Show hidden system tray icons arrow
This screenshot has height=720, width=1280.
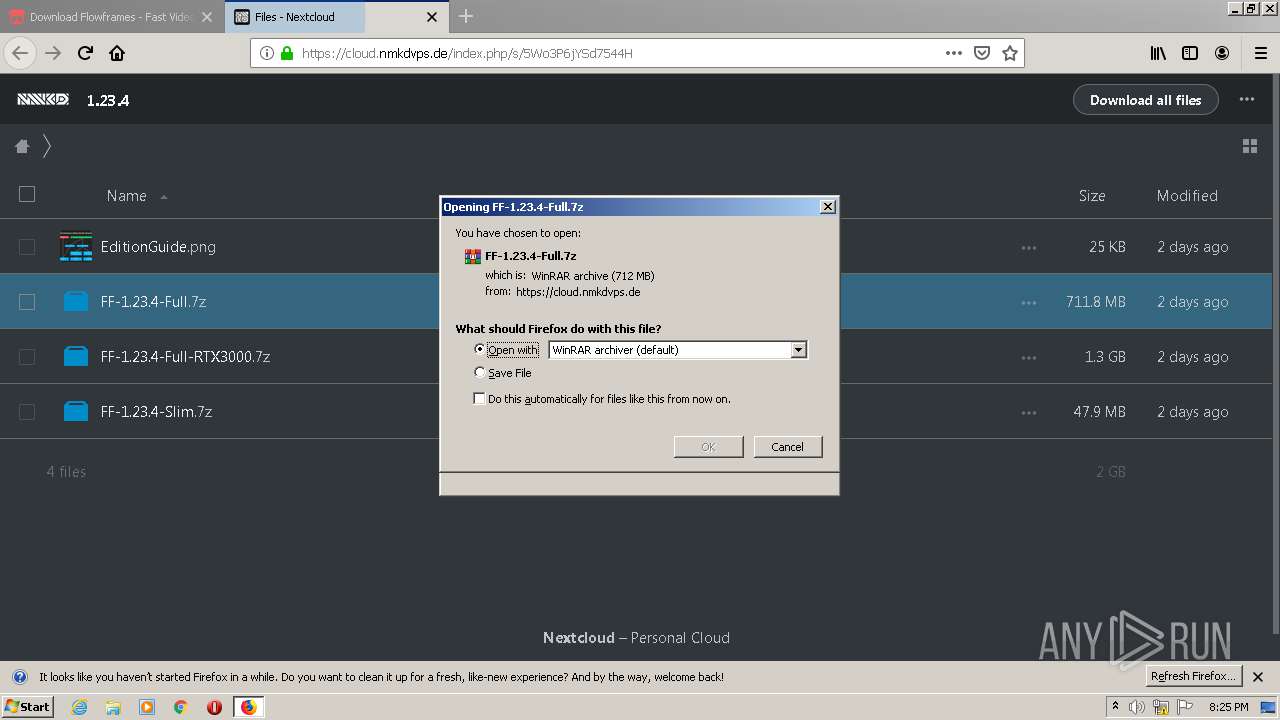[x=1116, y=707]
